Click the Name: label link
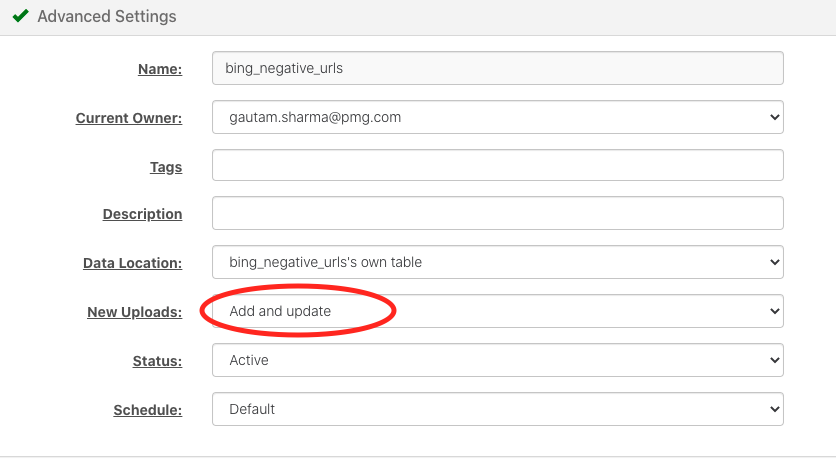Image resolution: width=836 pixels, height=460 pixels. [160, 69]
